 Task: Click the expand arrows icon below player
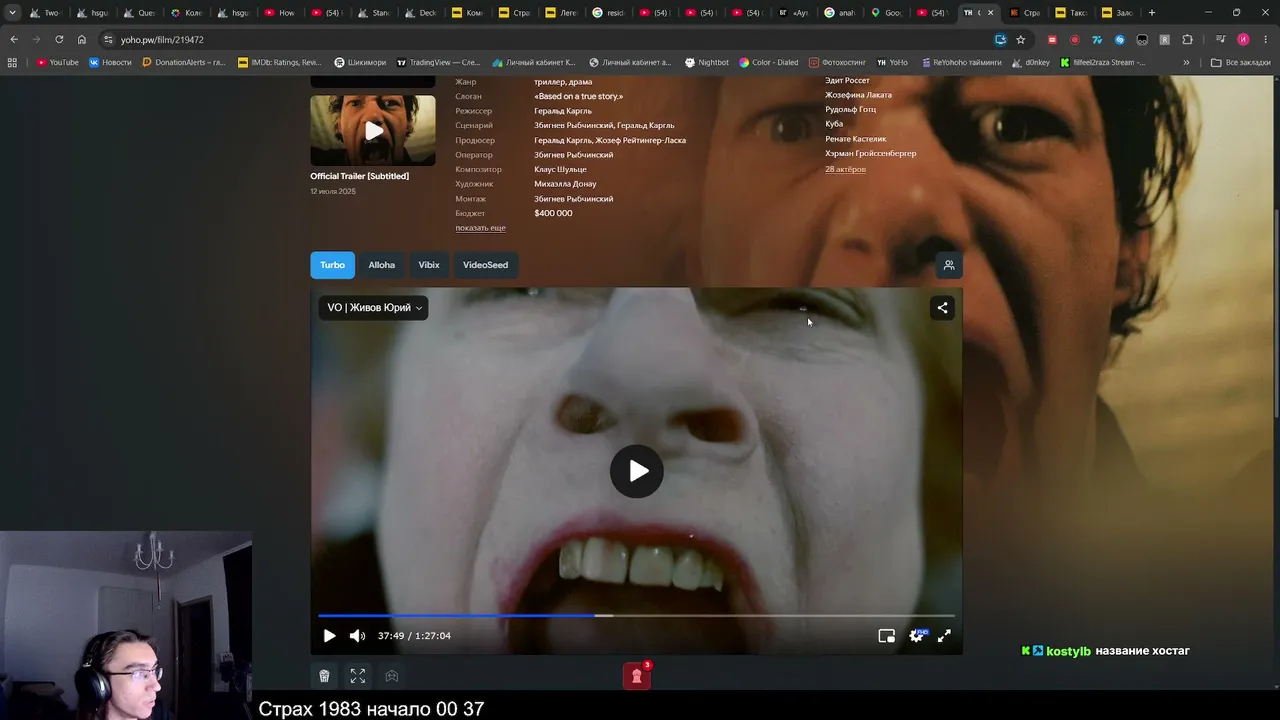(x=357, y=676)
